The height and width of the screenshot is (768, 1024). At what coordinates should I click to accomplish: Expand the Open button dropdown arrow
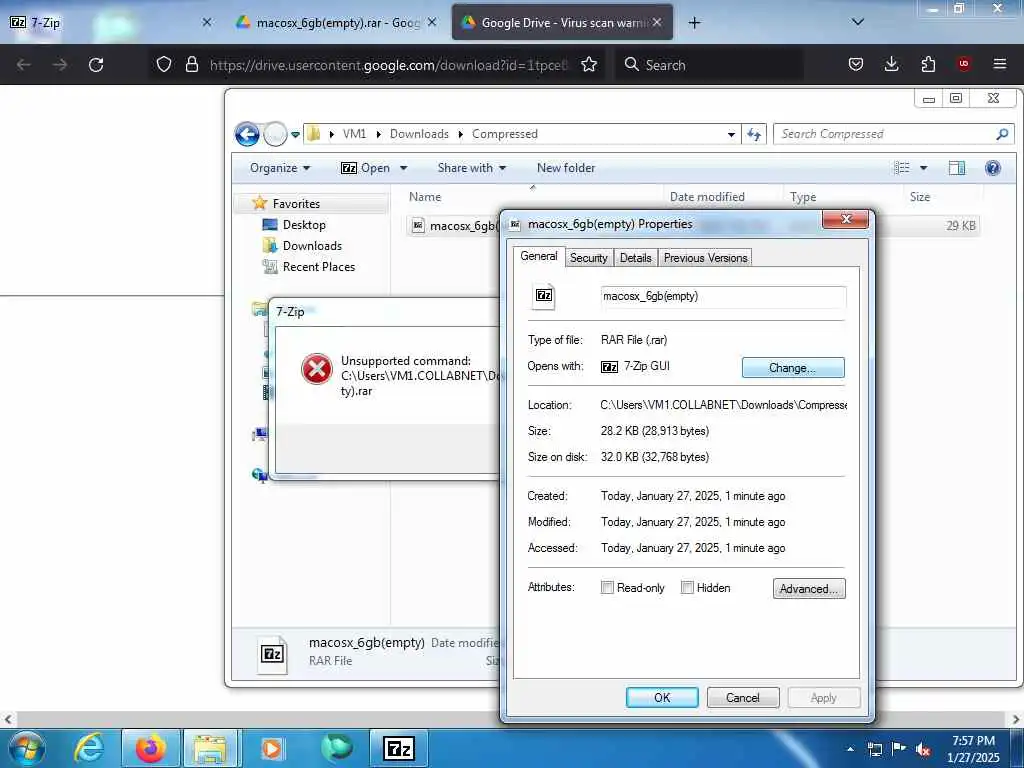point(404,168)
